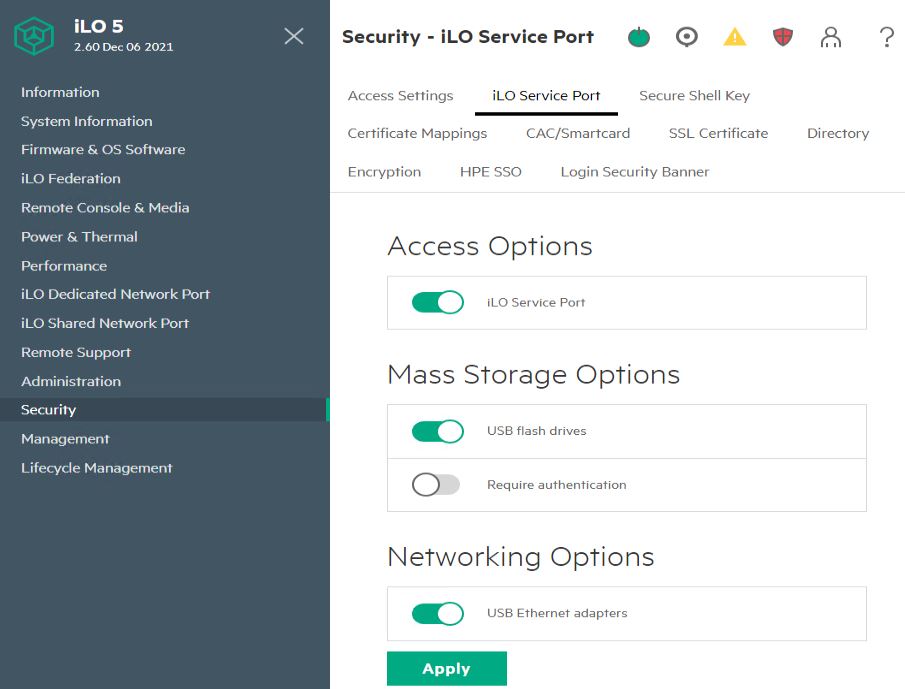The image size is (905, 689).
Task: Click the green power status icon
Action: [638, 37]
